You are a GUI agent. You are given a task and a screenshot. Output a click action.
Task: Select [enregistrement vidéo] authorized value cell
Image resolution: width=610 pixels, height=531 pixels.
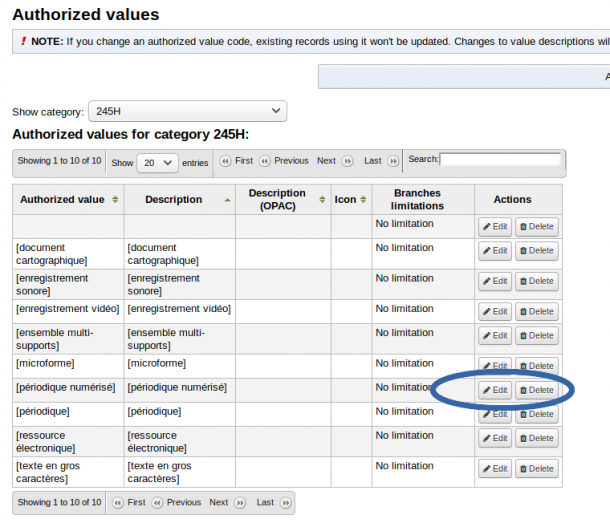click(68, 312)
